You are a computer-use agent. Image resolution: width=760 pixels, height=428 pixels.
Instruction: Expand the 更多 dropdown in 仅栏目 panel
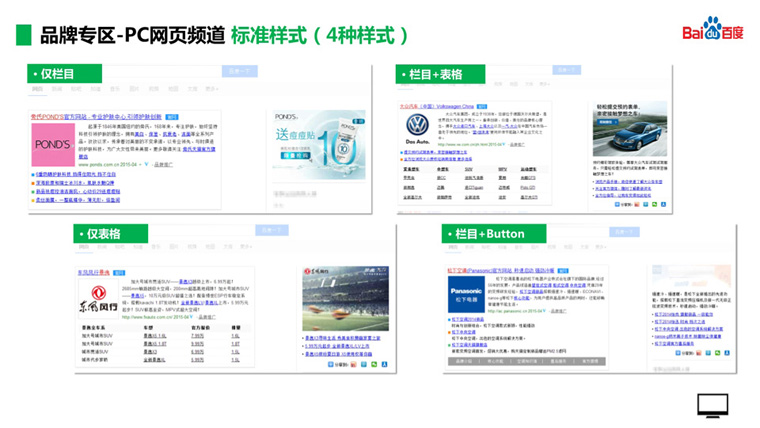[212, 89]
